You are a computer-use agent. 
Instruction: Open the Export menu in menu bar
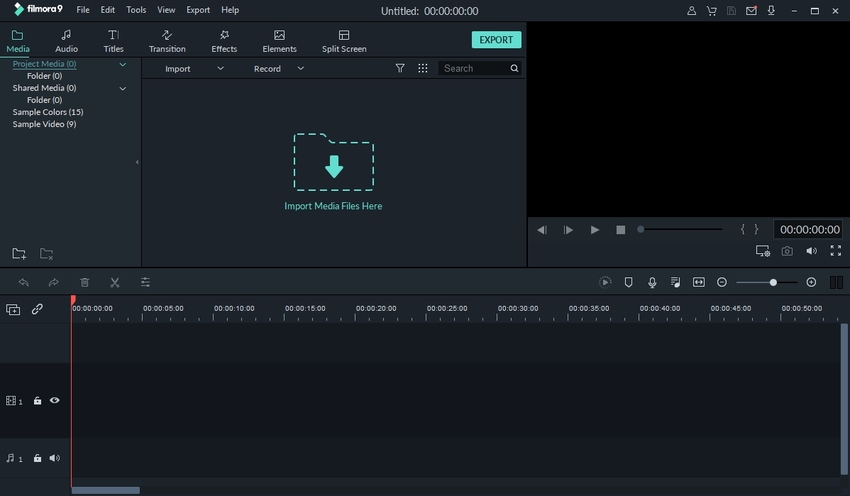198,10
